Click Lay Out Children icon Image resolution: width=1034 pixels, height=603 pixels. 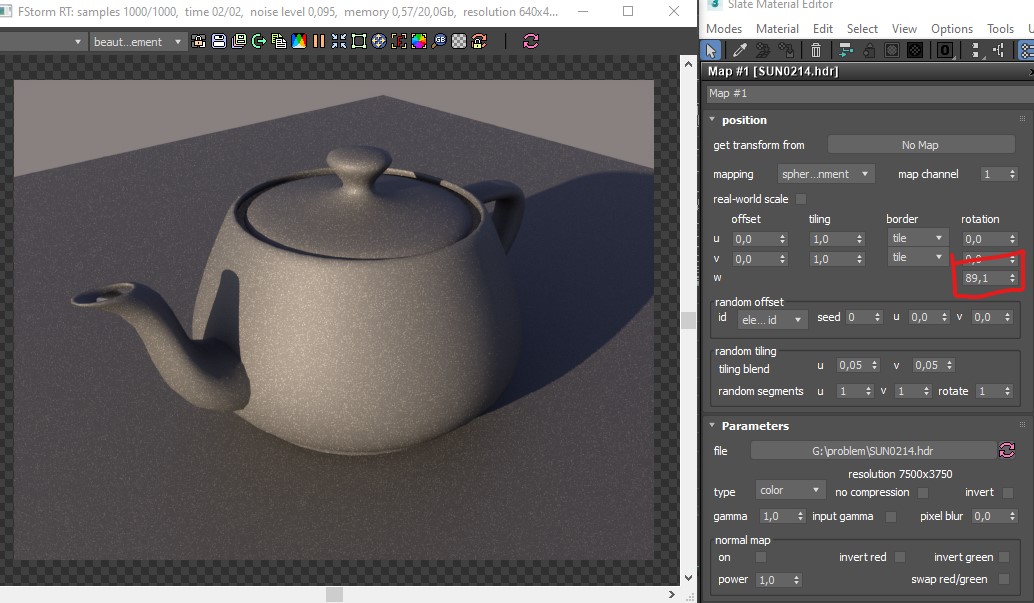(998, 50)
